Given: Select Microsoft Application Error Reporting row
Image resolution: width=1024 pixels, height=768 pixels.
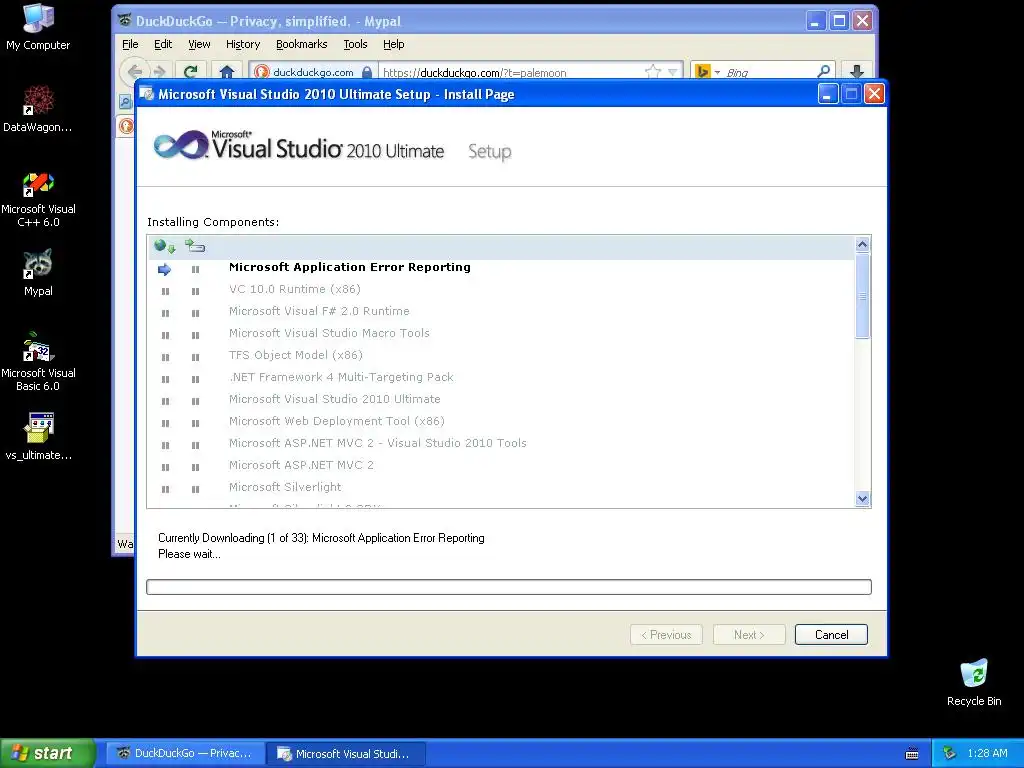Looking at the screenshot, I should point(501,267).
